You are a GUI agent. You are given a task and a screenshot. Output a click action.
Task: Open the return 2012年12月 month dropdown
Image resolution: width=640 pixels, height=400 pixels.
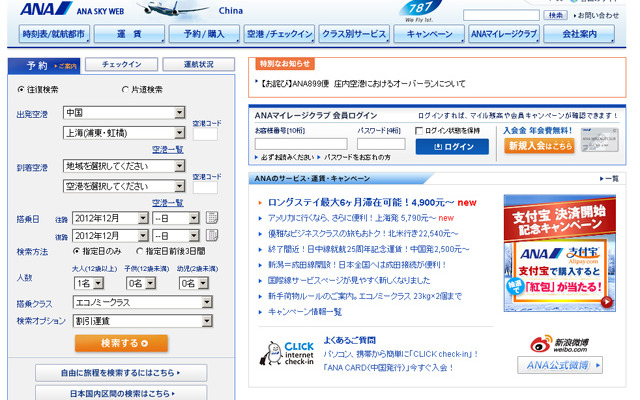pos(110,236)
